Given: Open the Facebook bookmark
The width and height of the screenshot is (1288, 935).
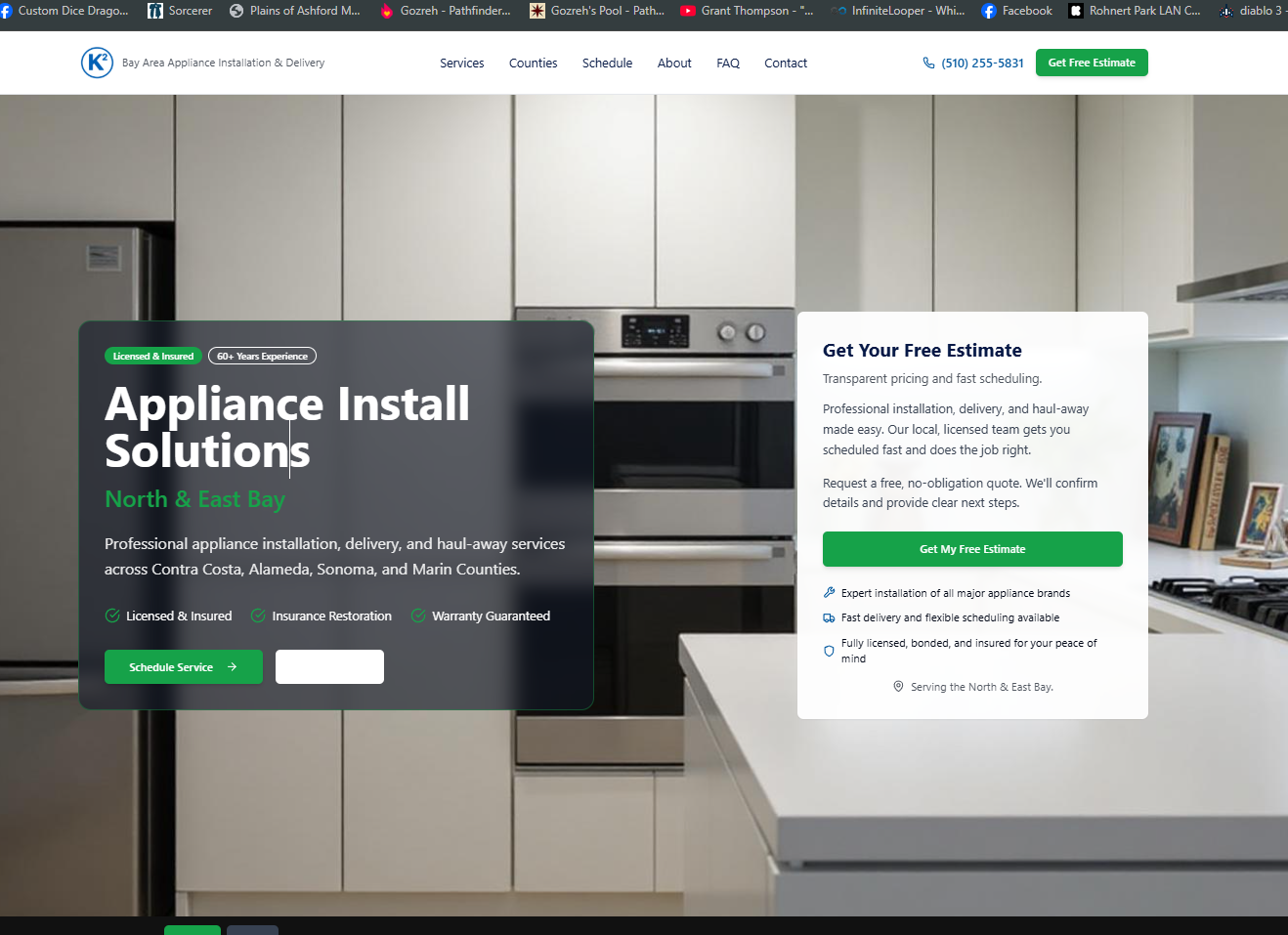Looking at the screenshot, I should point(1016,11).
